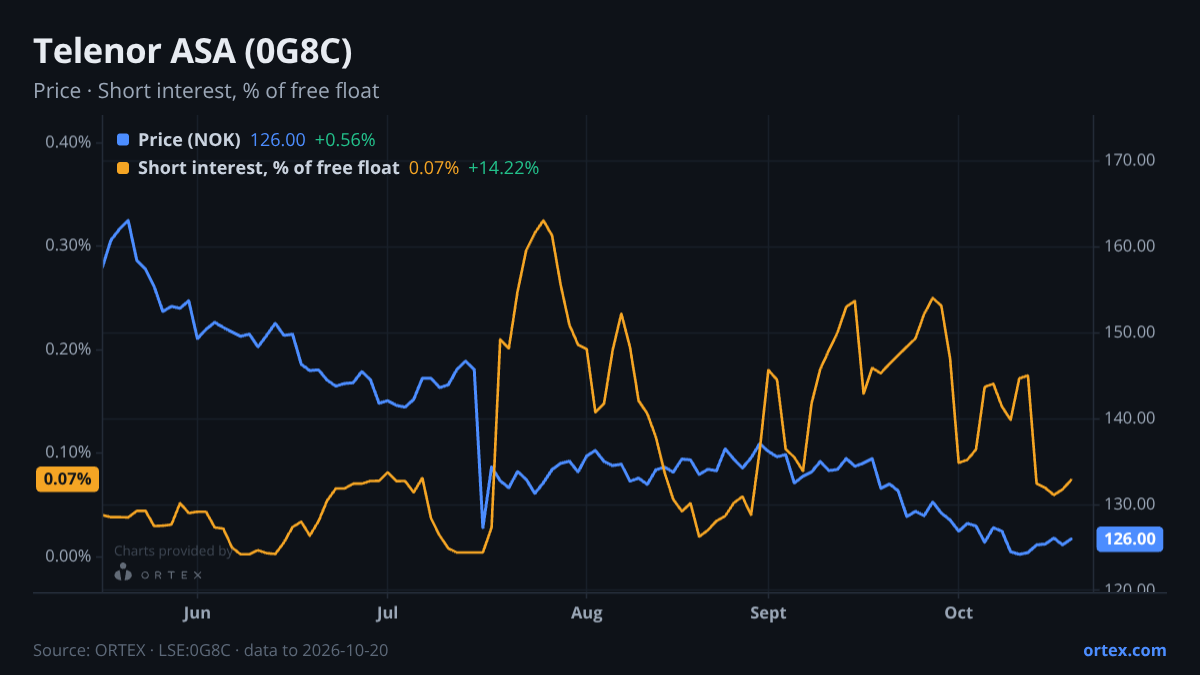Click the 0.30% left axis tick
This screenshot has width=1200, height=675.
click(x=68, y=245)
